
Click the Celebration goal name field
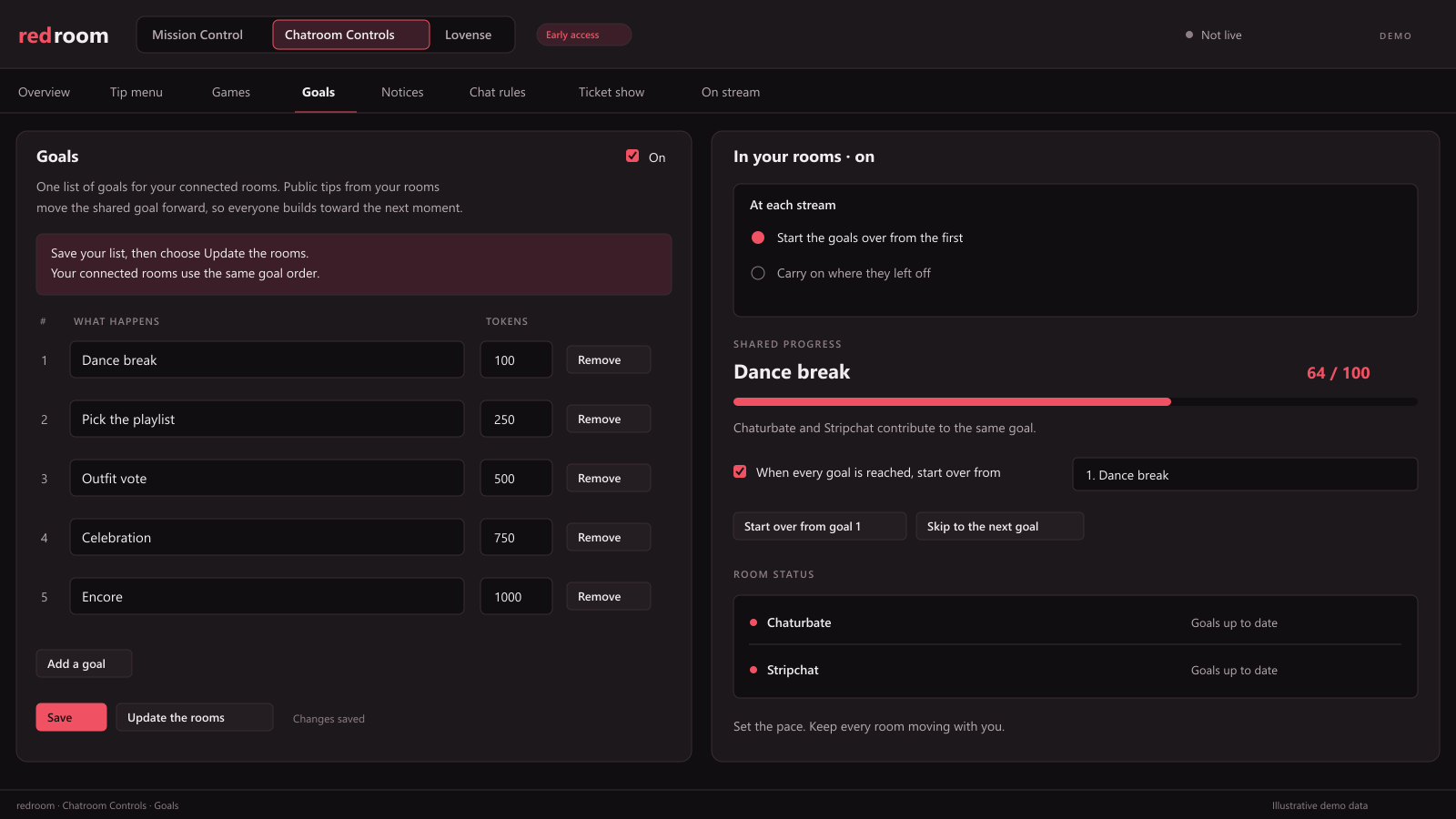267,537
